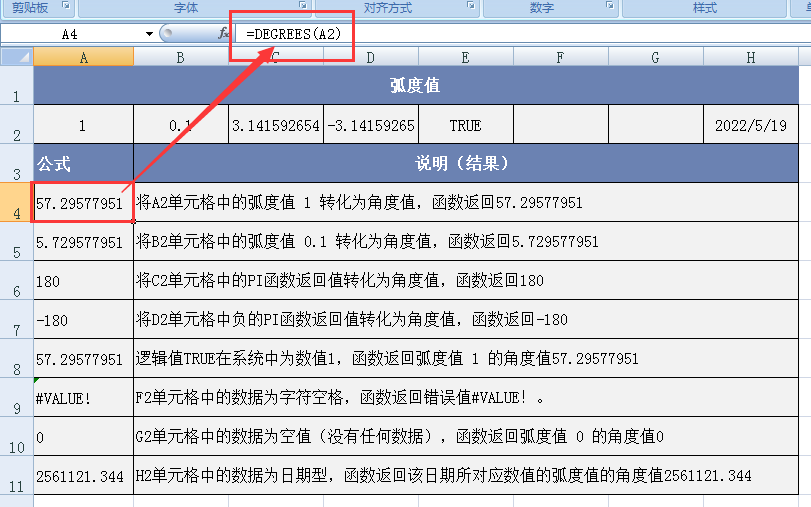Select row 8 header
This screenshot has width=811, height=507.
click(x=17, y=359)
